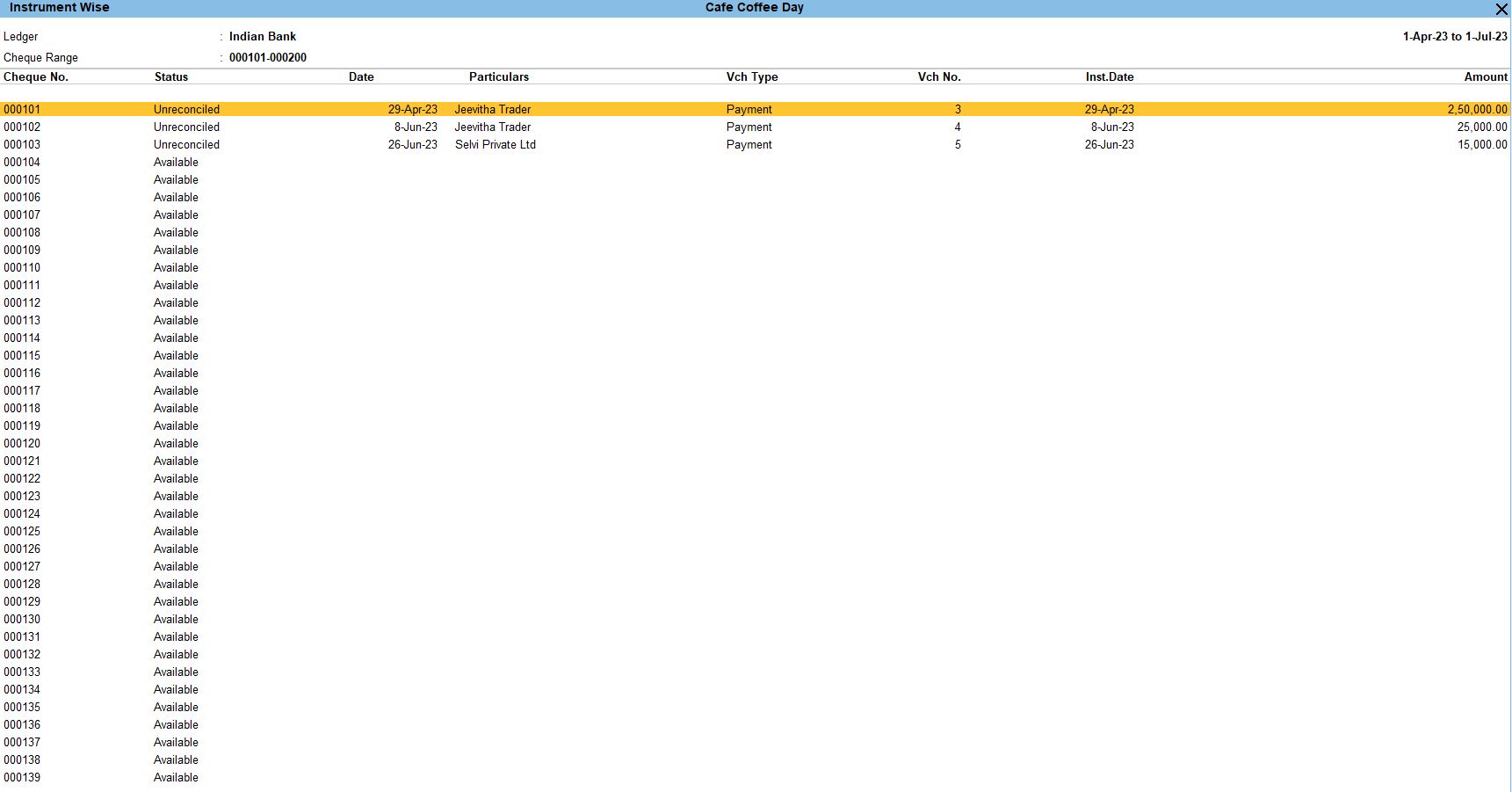The width and height of the screenshot is (1512, 792).
Task: Click the Vch No. column header
Action: click(939, 76)
